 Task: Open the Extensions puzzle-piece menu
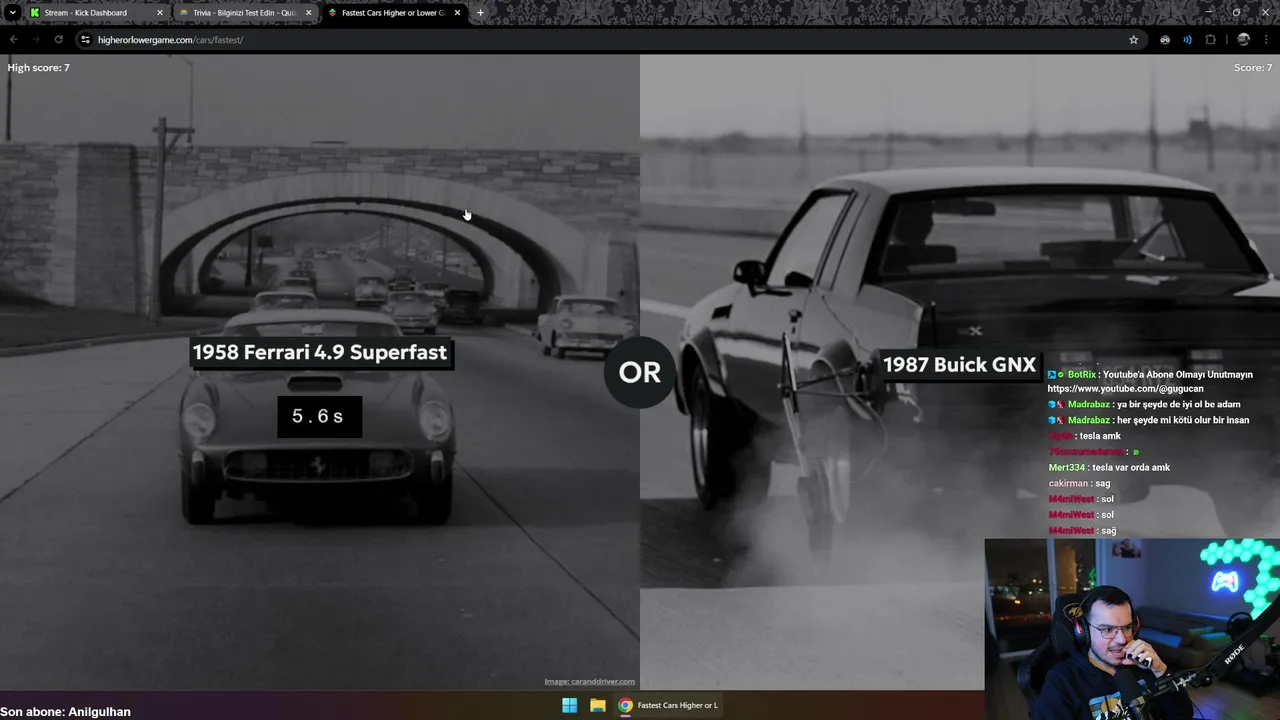click(1210, 40)
